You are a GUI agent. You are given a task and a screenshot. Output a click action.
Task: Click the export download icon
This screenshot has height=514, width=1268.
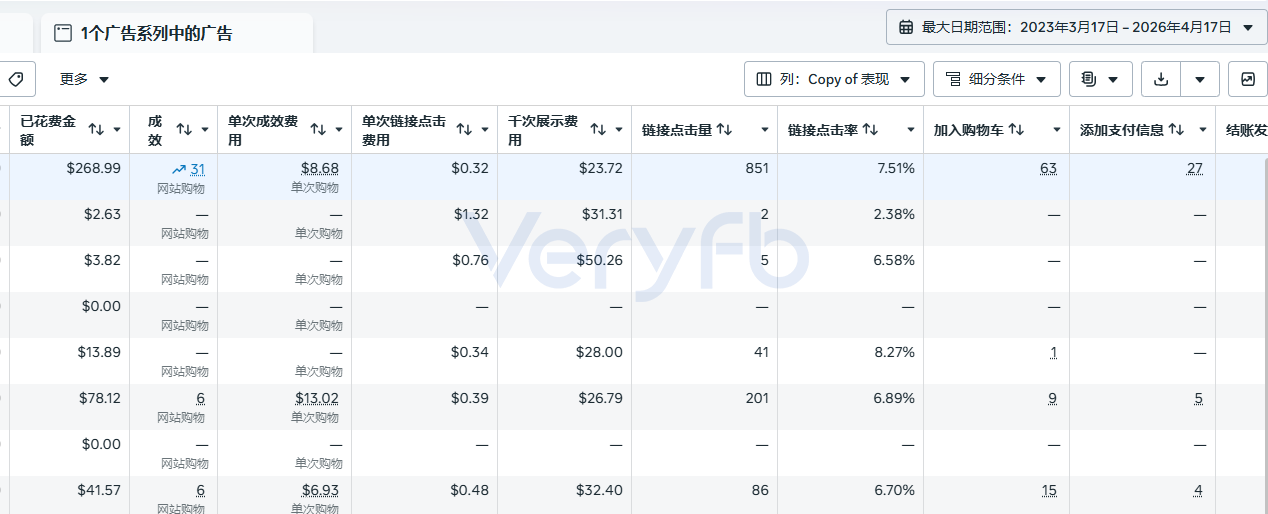(x=1161, y=79)
